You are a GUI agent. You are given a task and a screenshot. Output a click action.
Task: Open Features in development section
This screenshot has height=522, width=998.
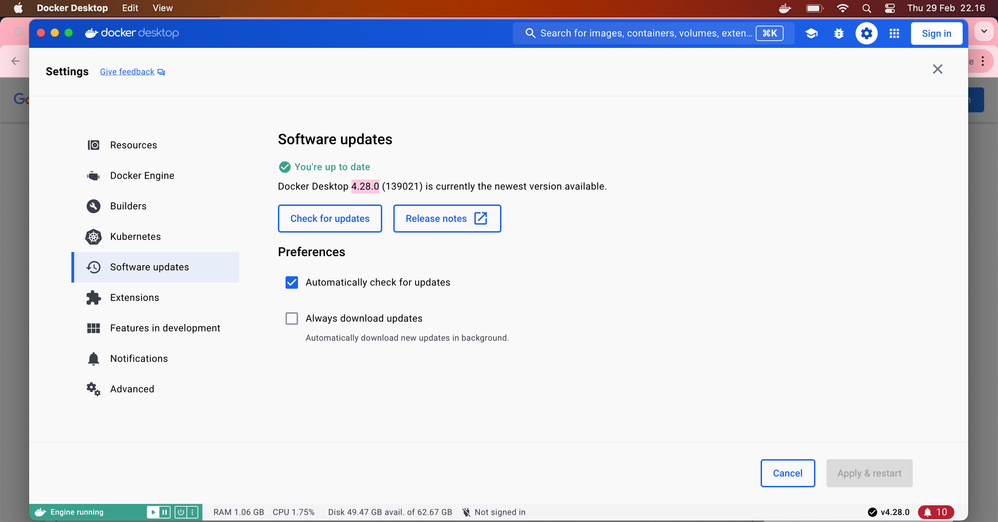coord(156,328)
